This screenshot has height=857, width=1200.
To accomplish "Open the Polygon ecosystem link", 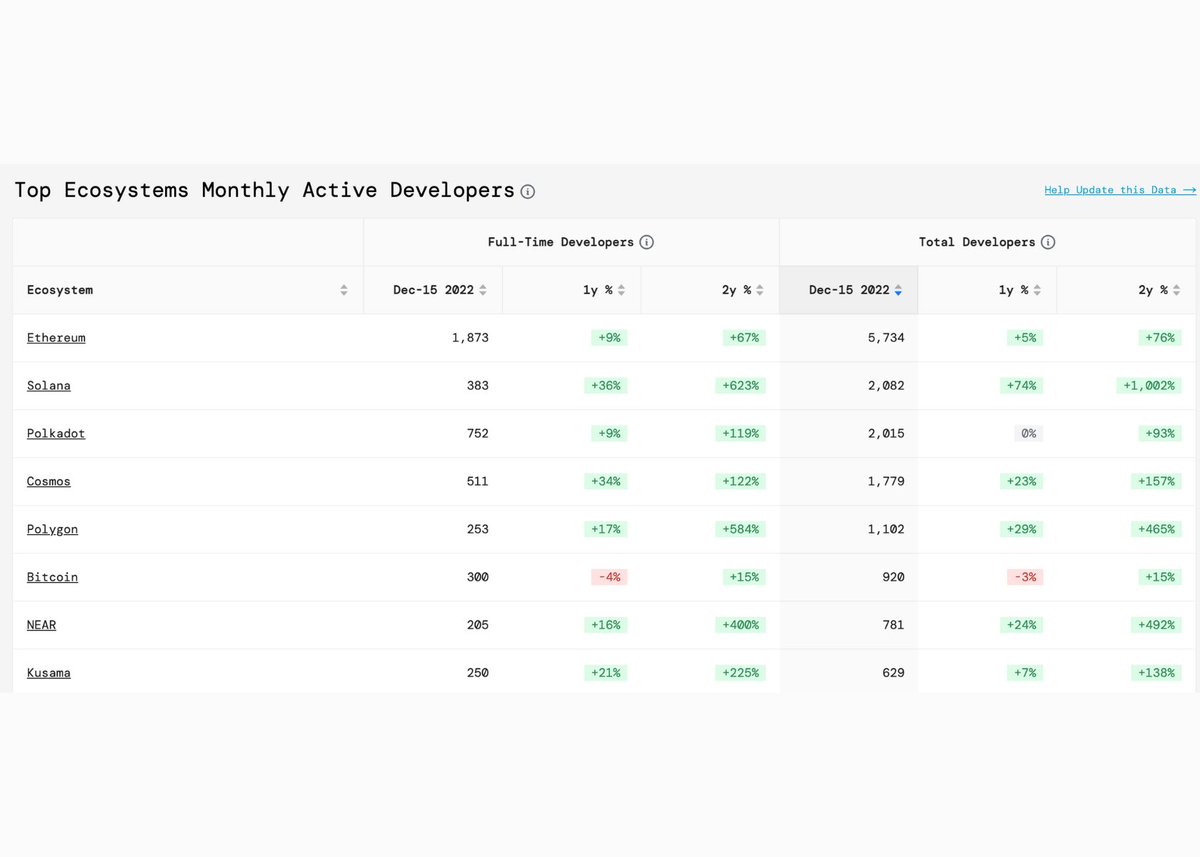I will coord(52,530).
